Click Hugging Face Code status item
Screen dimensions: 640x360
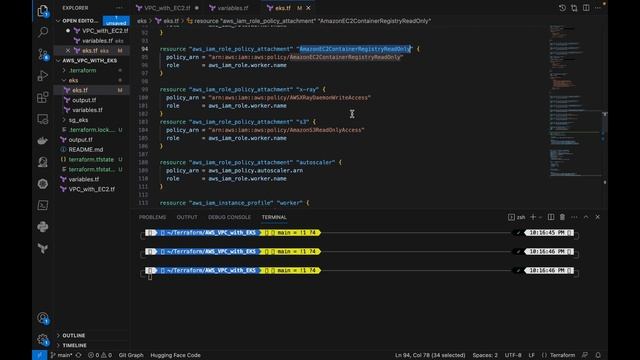pos(176,355)
